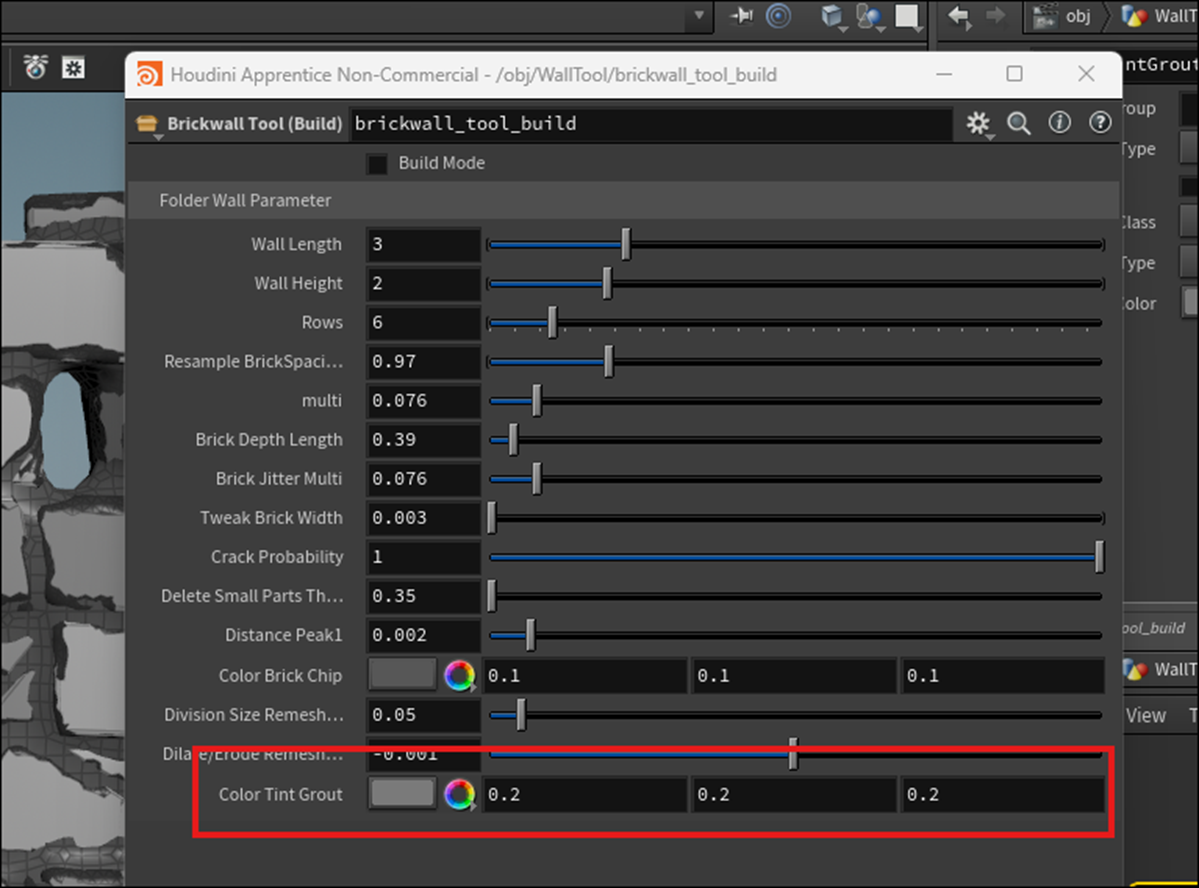1199x888 pixels.
Task: Click the Brickwall Tool (Build) label
Action: [255, 124]
